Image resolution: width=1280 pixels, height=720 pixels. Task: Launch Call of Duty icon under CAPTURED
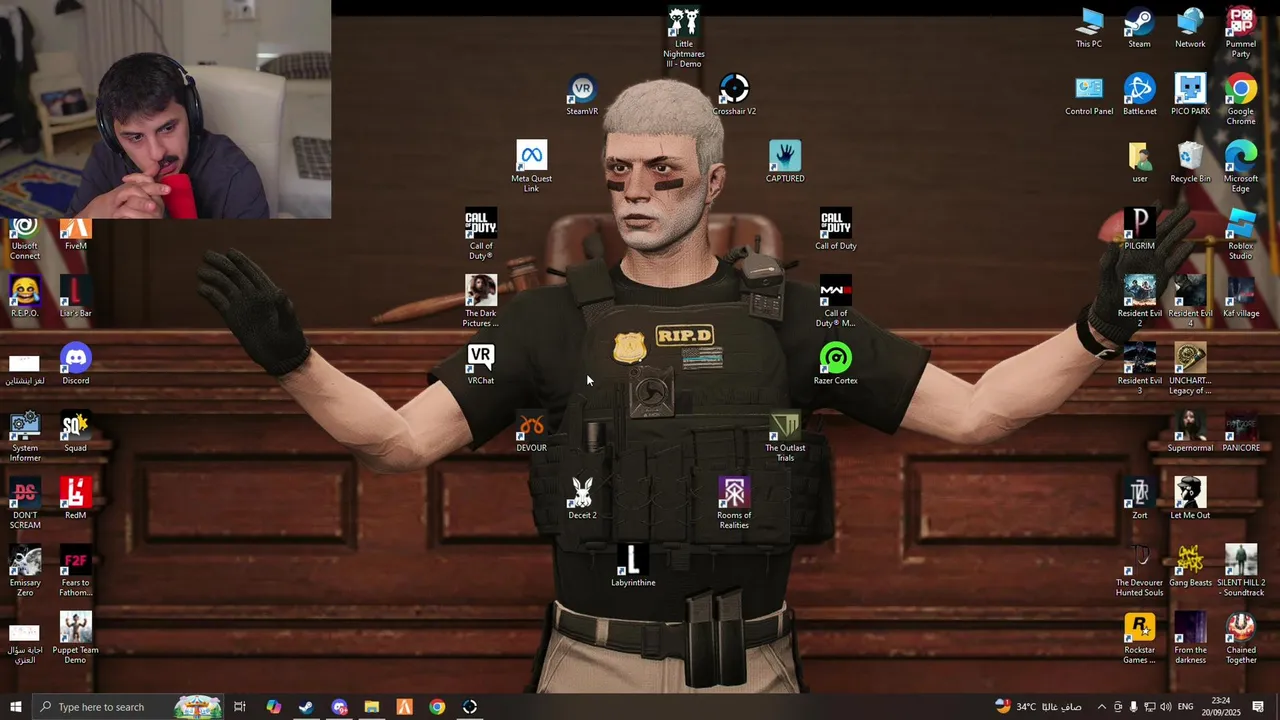click(836, 229)
